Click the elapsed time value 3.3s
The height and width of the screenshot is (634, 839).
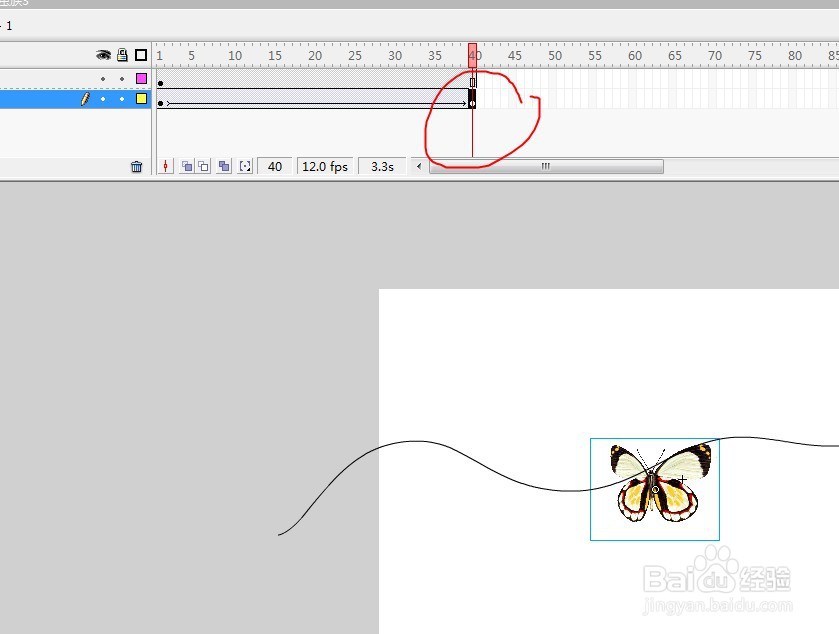[x=382, y=166]
